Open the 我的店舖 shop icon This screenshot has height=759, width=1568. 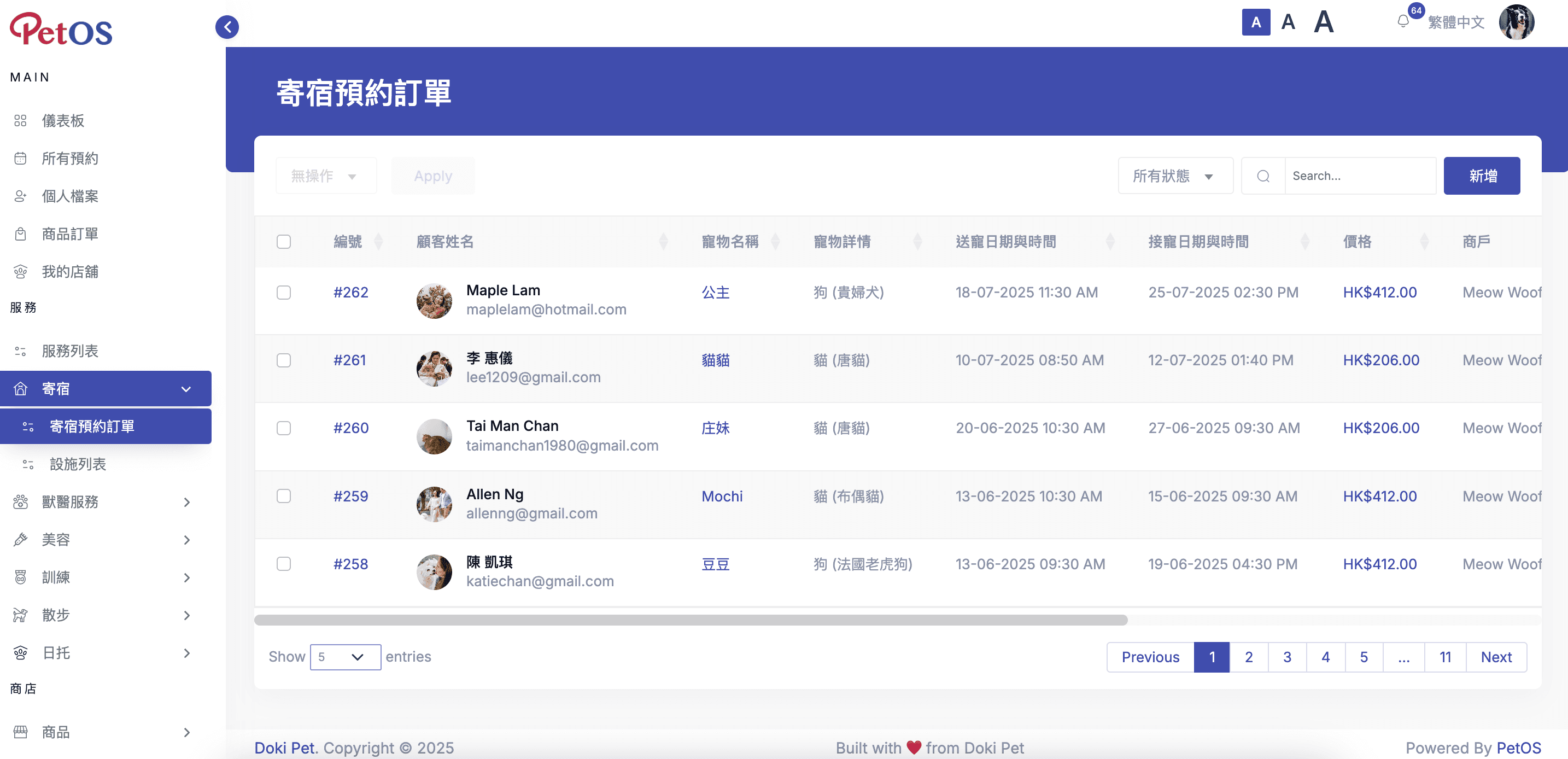click(20, 271)
